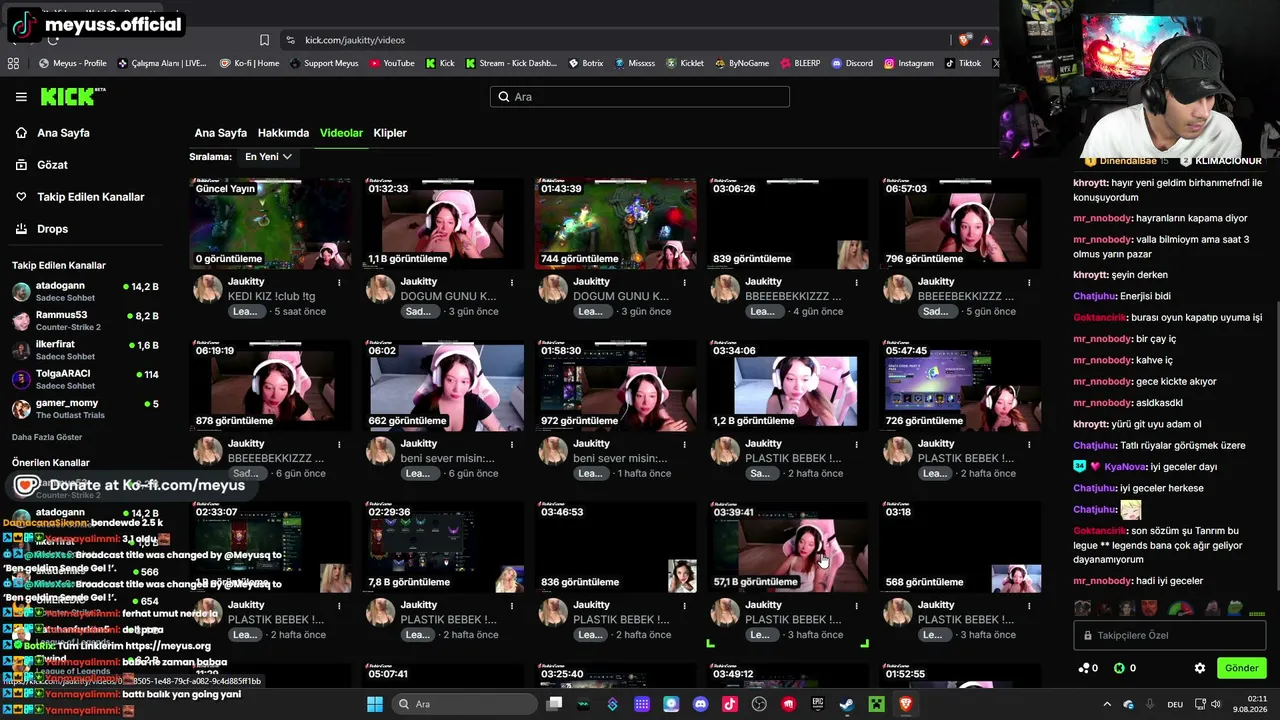The image size is (1280, 720).
Task: Show hidden system tray icons
Action: pos(1107,704)
